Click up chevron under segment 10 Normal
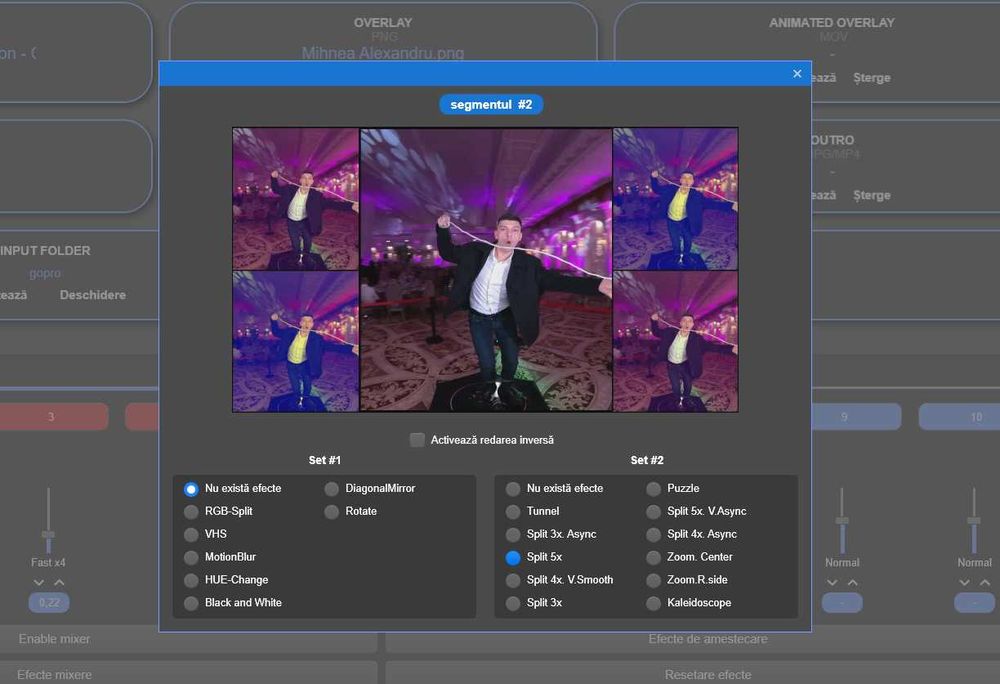The height and width of the screenshot is (684, 1000). click(985, 583)
